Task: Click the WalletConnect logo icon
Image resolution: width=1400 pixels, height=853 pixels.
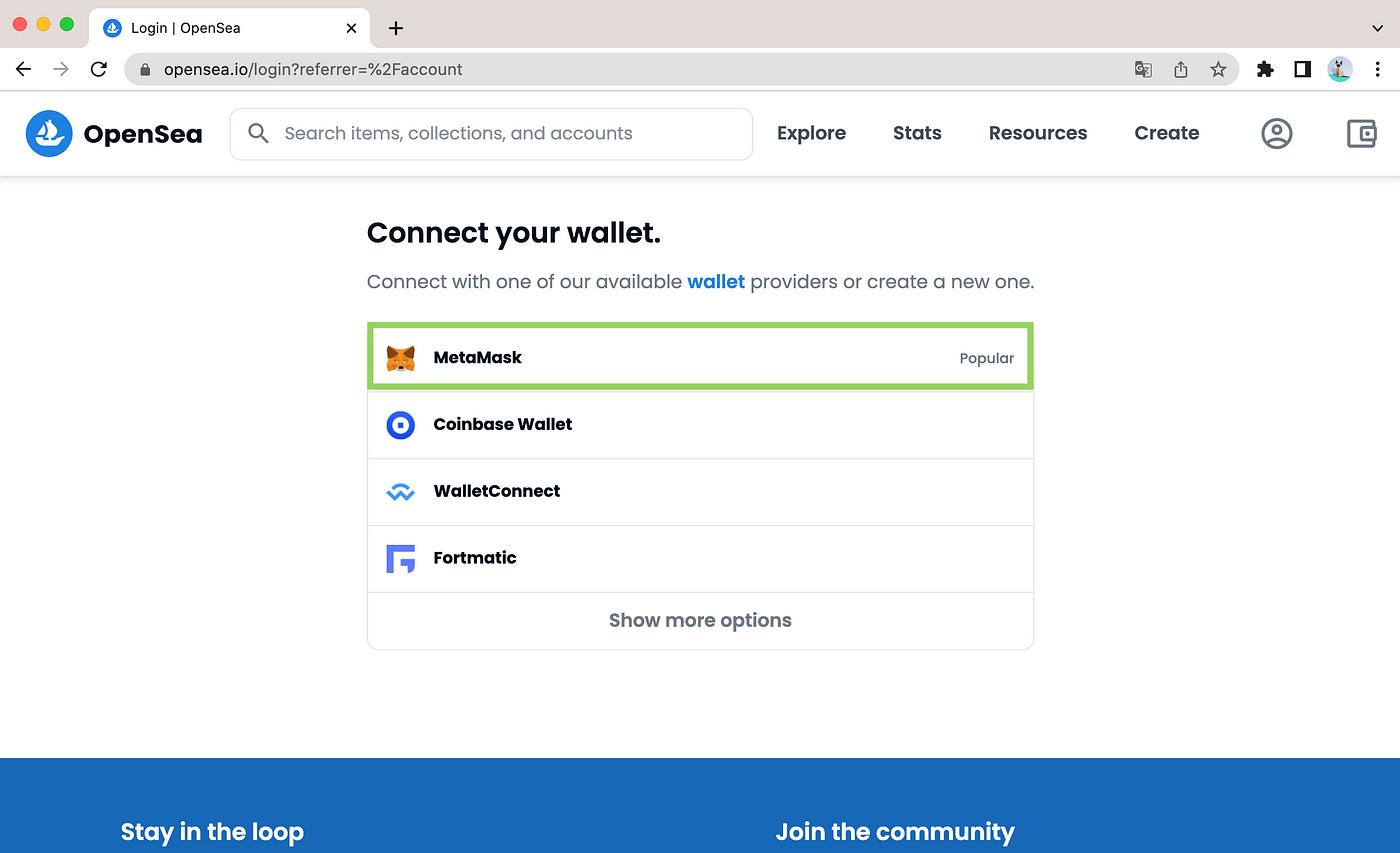Action: 400,492
